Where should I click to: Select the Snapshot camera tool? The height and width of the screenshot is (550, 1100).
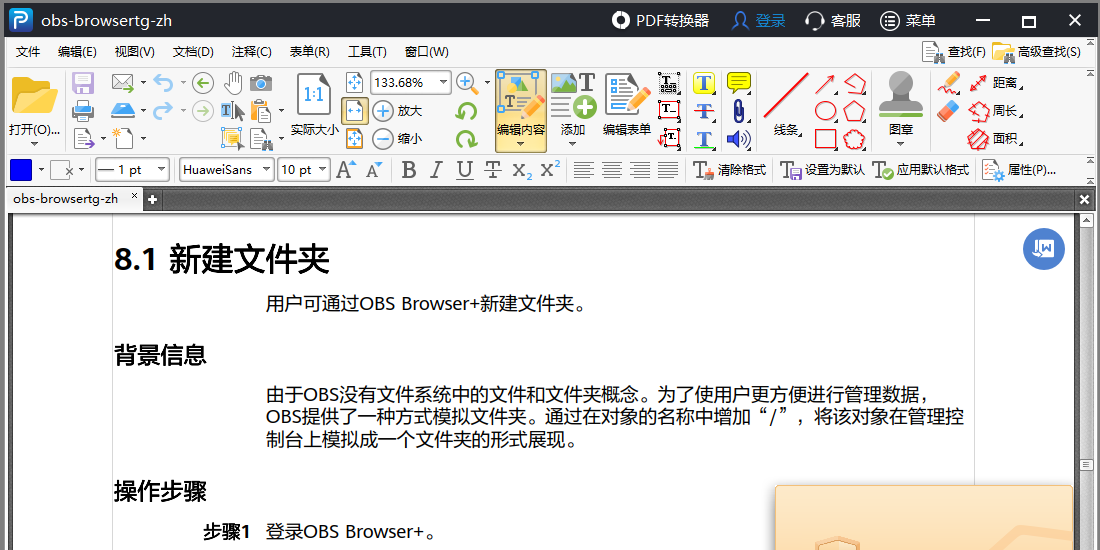[261, 83]
